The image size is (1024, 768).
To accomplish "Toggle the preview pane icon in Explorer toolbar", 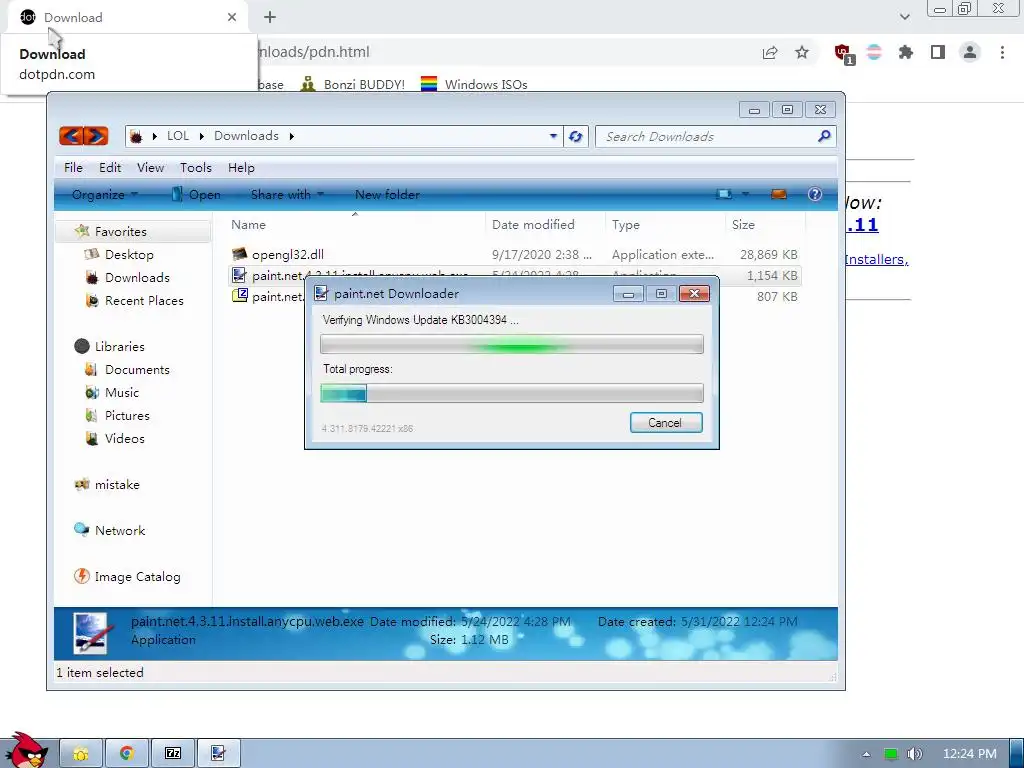I will (x=778, y=194).
